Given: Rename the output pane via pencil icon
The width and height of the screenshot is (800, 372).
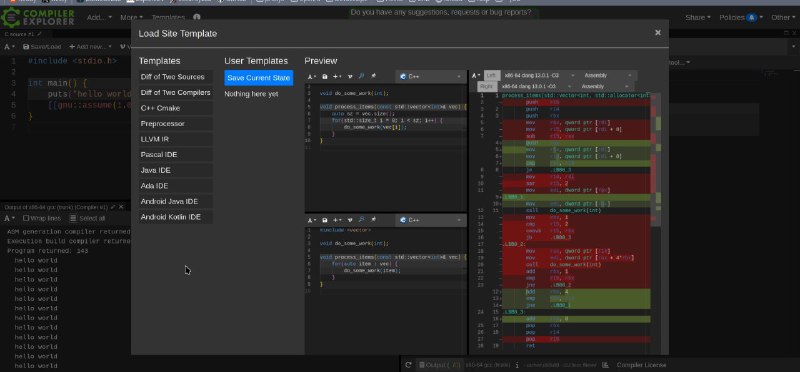Looking at the screenshot, I should (x=113, y=207).
